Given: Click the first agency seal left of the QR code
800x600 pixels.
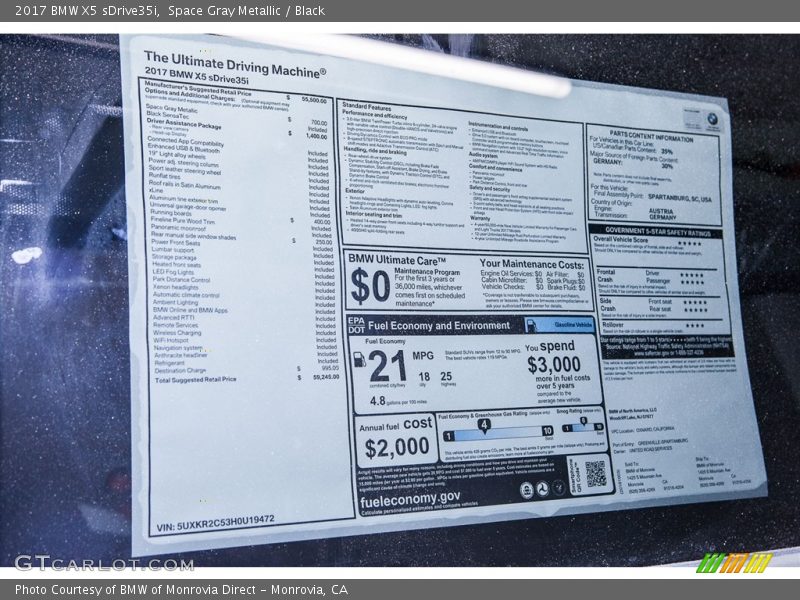Looking at the screenshot, I should (x=527, y=490).
